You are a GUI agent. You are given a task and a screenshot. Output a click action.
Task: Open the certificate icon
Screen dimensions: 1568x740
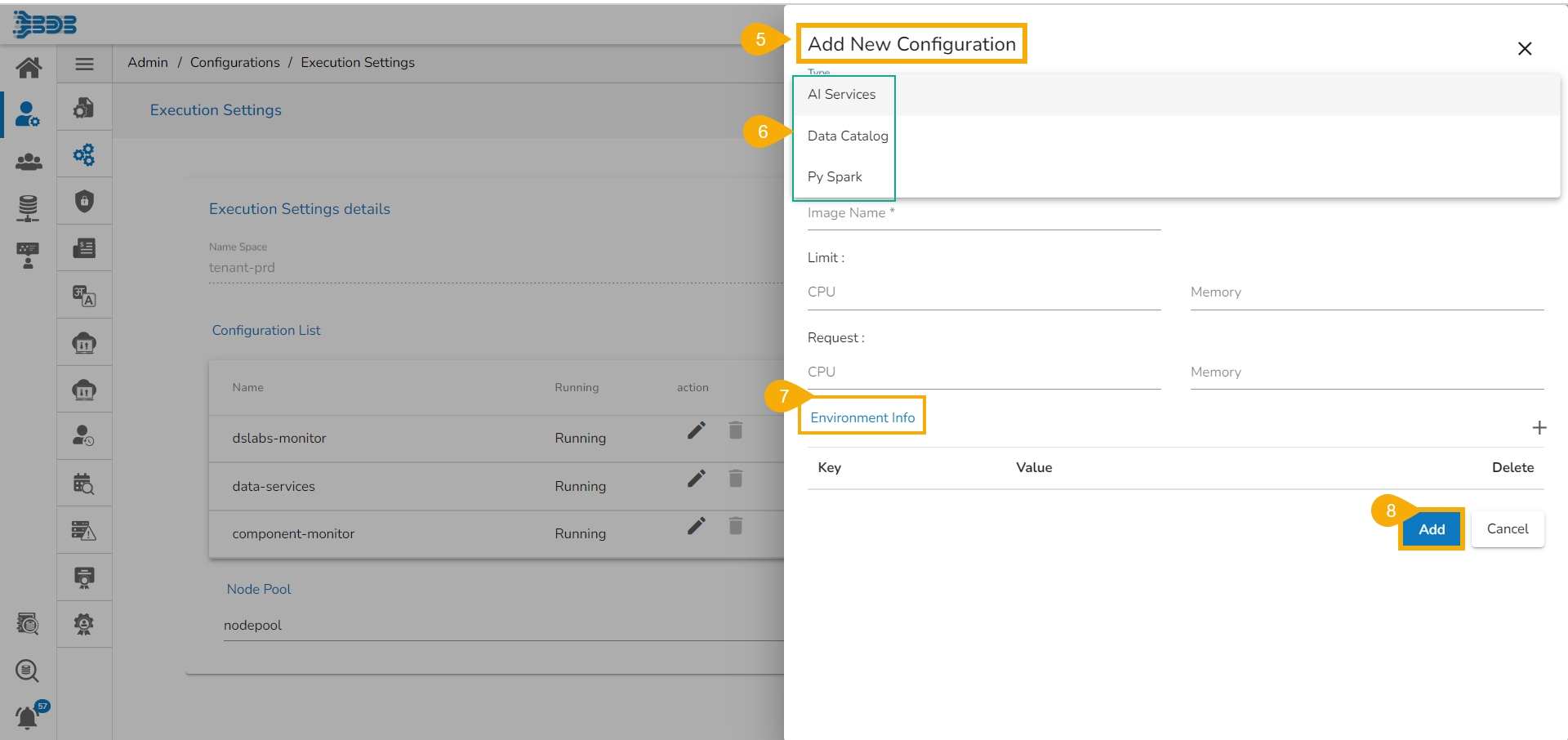[x=84, y=577]
